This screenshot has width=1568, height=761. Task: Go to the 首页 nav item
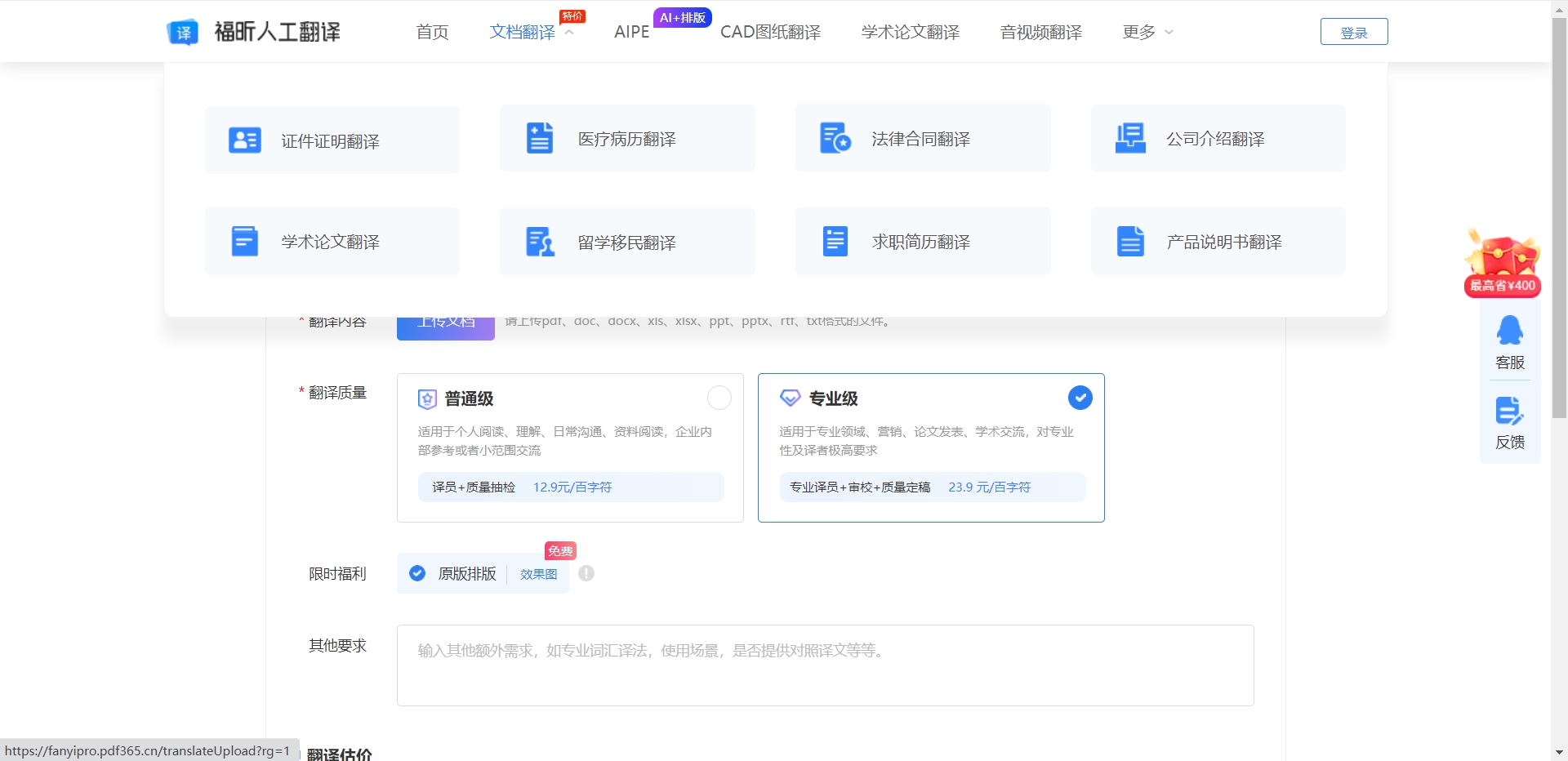[x=432, y=32]
